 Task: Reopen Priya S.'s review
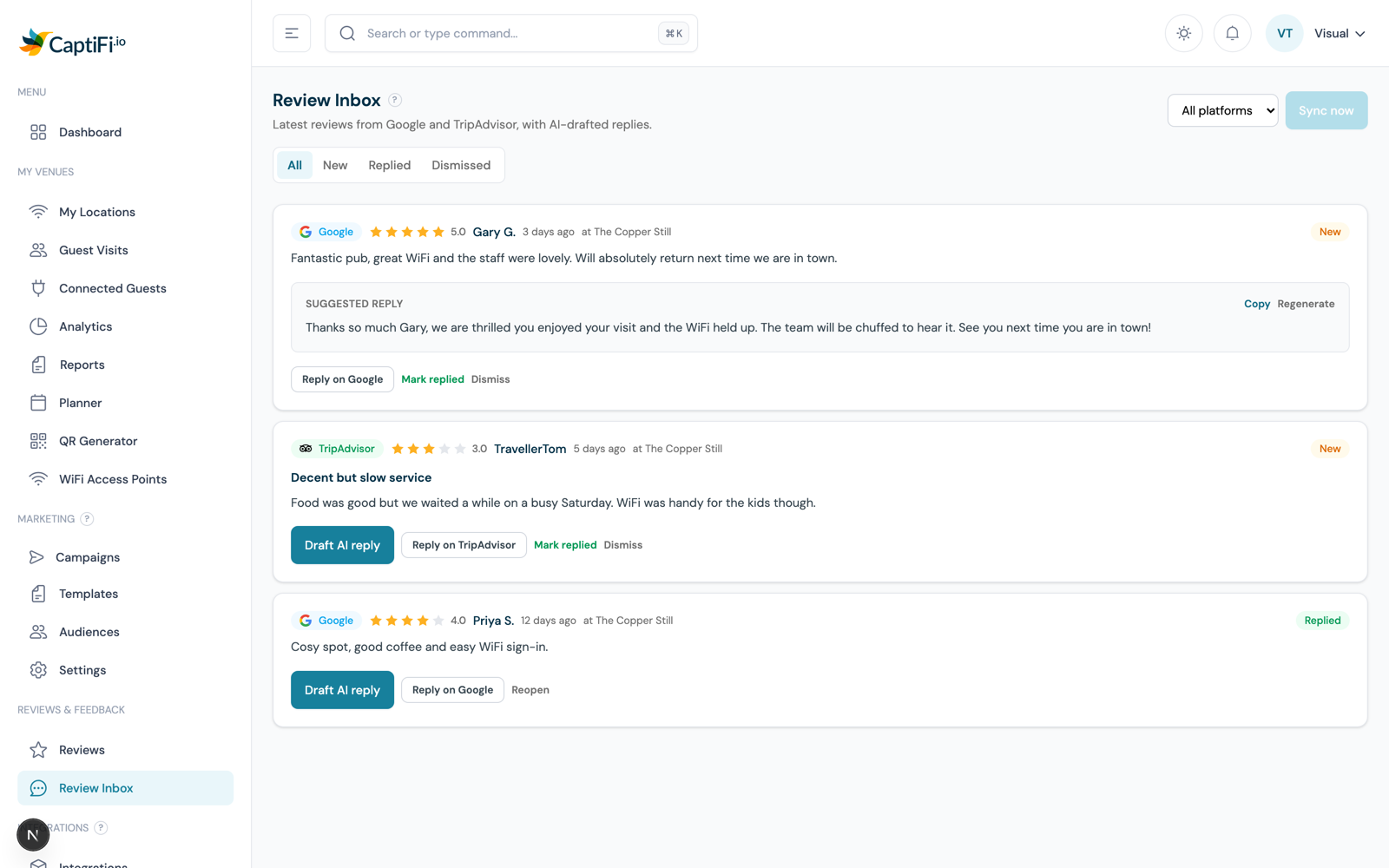[530, 690]
